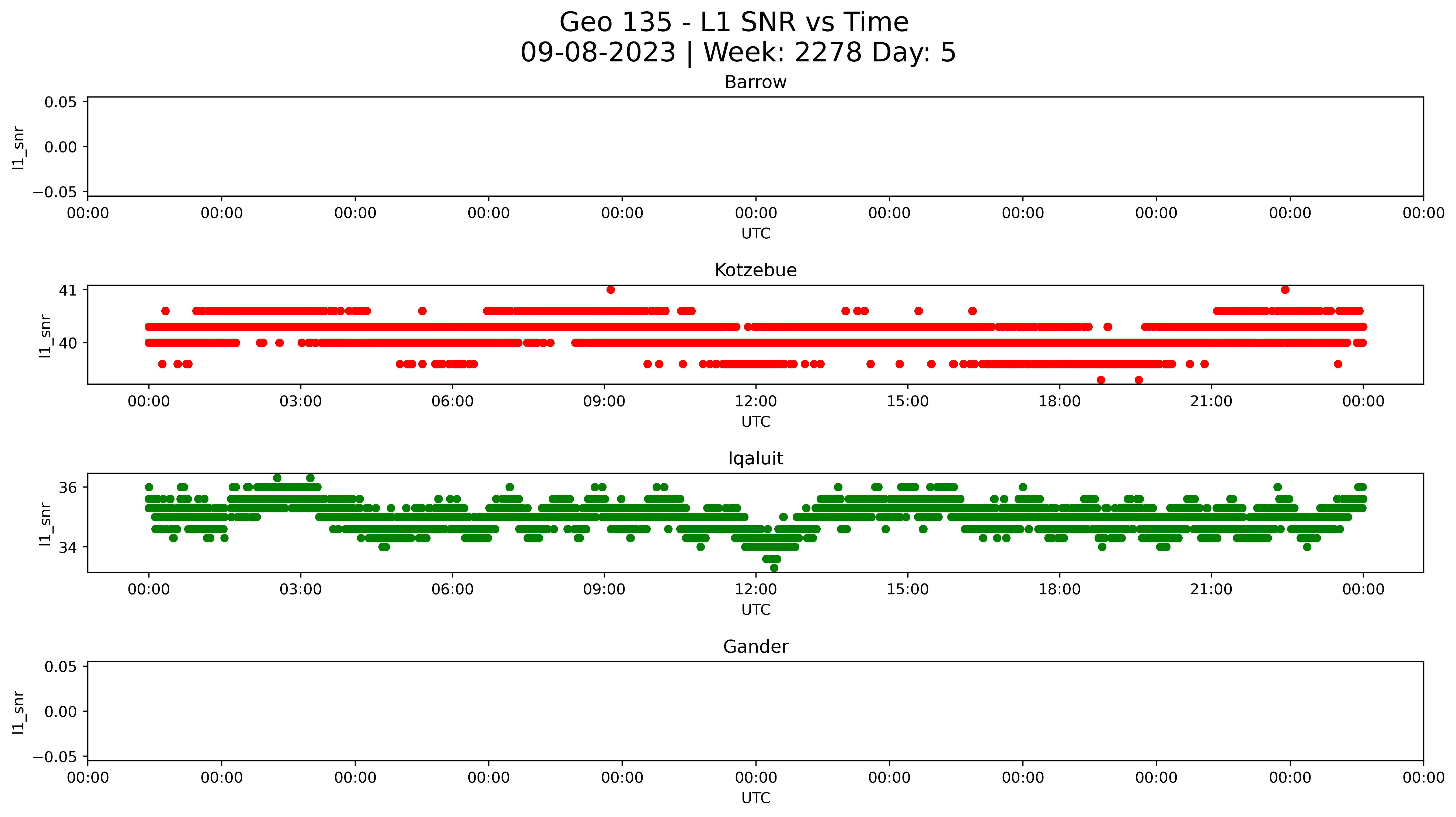The height and width of the screenshot is (817, 1456).
Task: Click the 18:00 tick label under Iqaluit plot
Action: click(1059, 590)
